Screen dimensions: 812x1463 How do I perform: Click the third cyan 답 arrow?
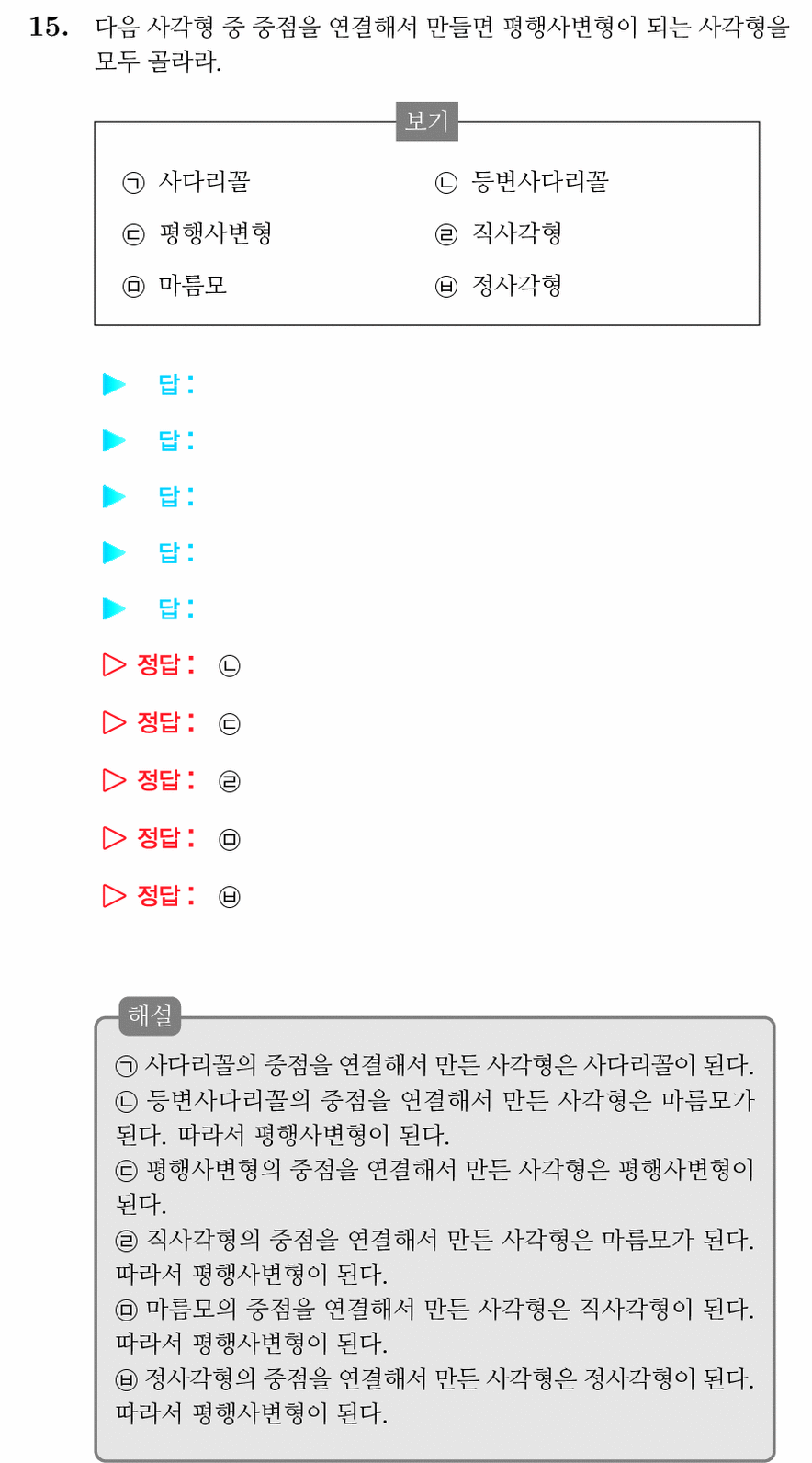(114, 496)
